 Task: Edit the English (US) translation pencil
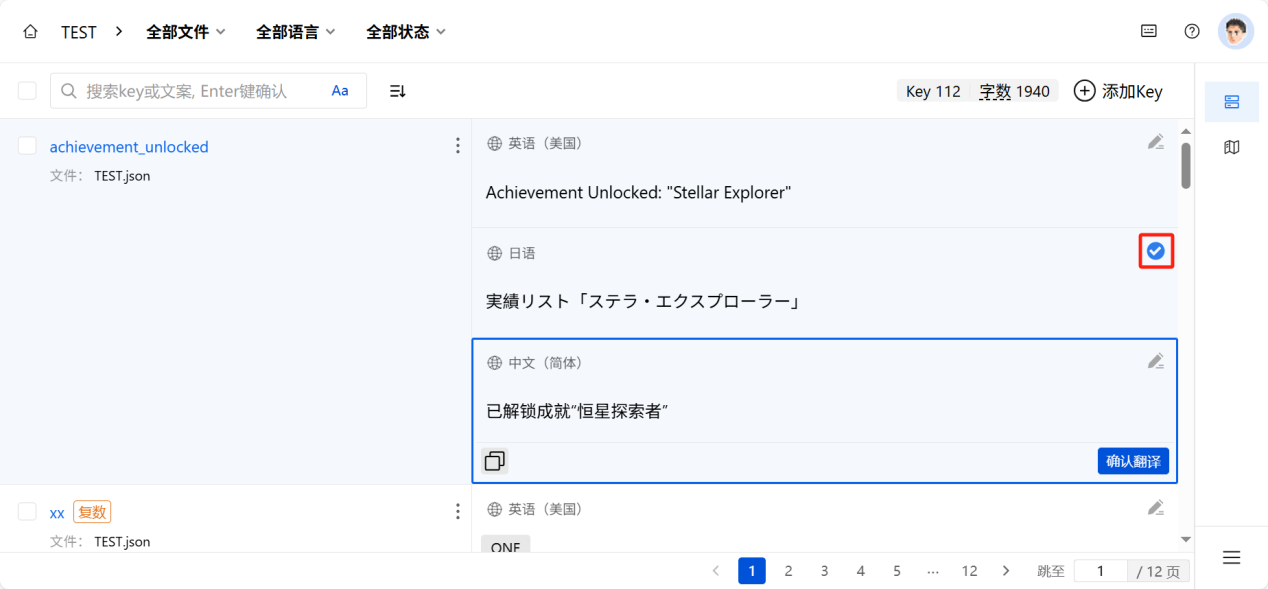1155,143
